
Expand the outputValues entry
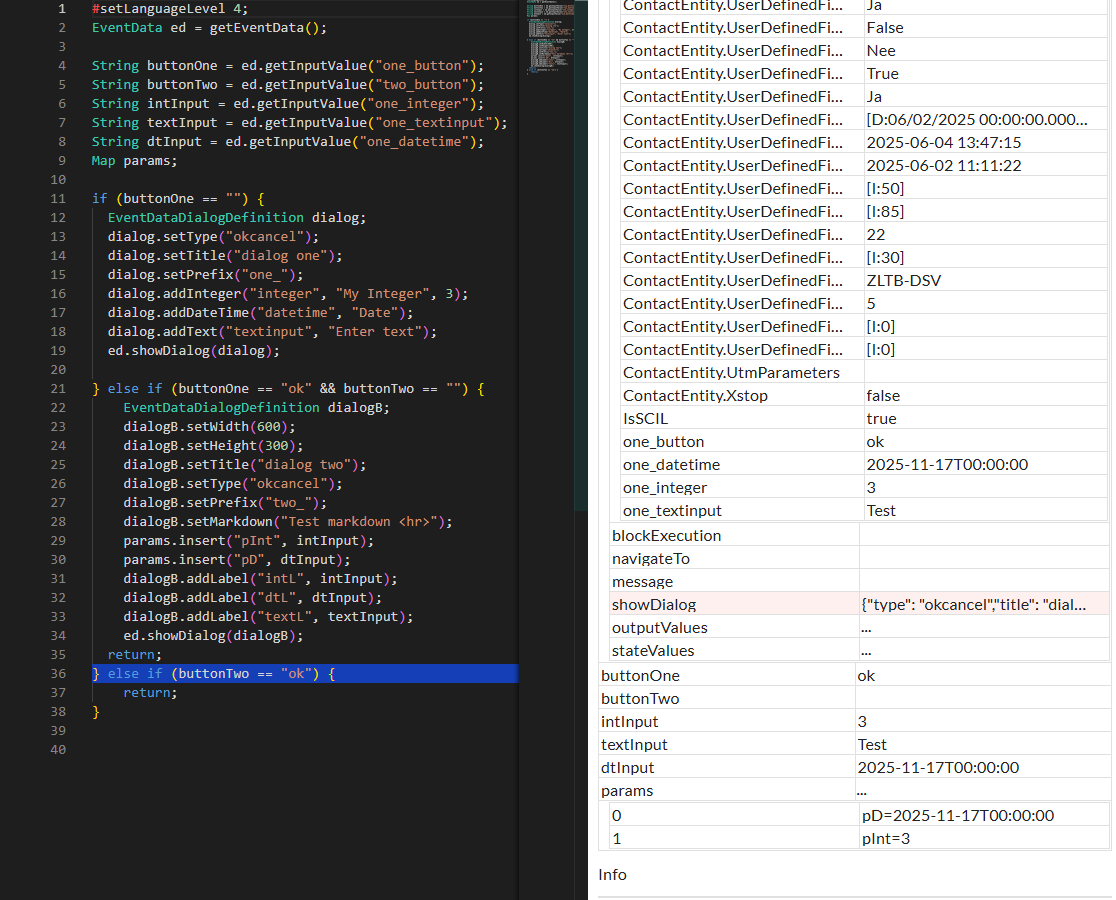coord(659,627)
